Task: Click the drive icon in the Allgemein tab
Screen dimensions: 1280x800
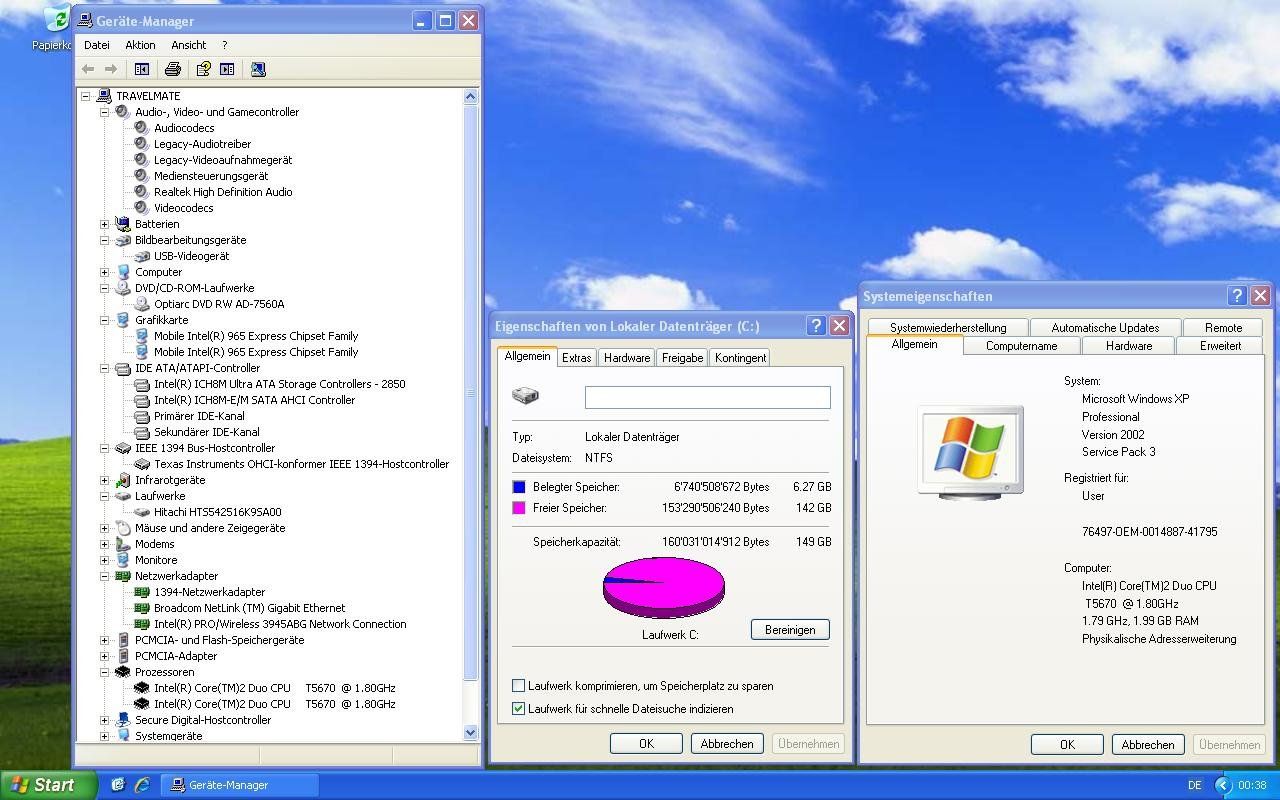Action: tap(525, 396)
